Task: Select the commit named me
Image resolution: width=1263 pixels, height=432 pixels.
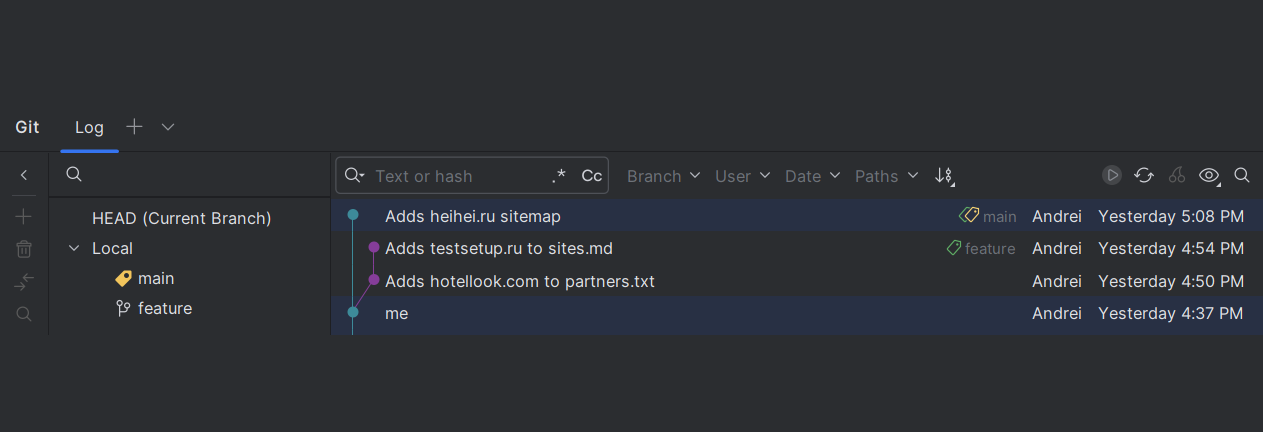Action: pyautogui.click(x=396, y=313)
